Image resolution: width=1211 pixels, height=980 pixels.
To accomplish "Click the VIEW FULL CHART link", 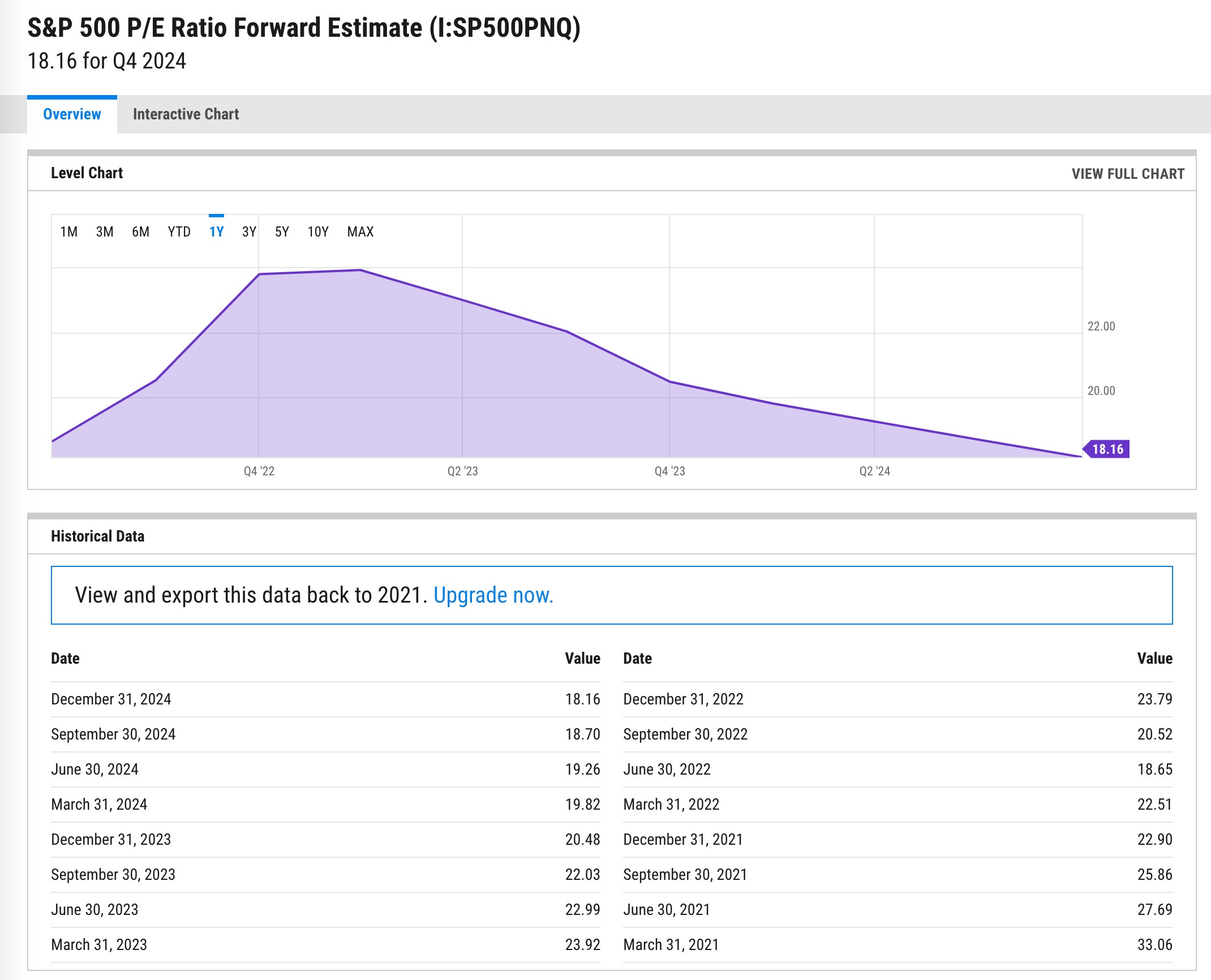I will (1128, 174).
